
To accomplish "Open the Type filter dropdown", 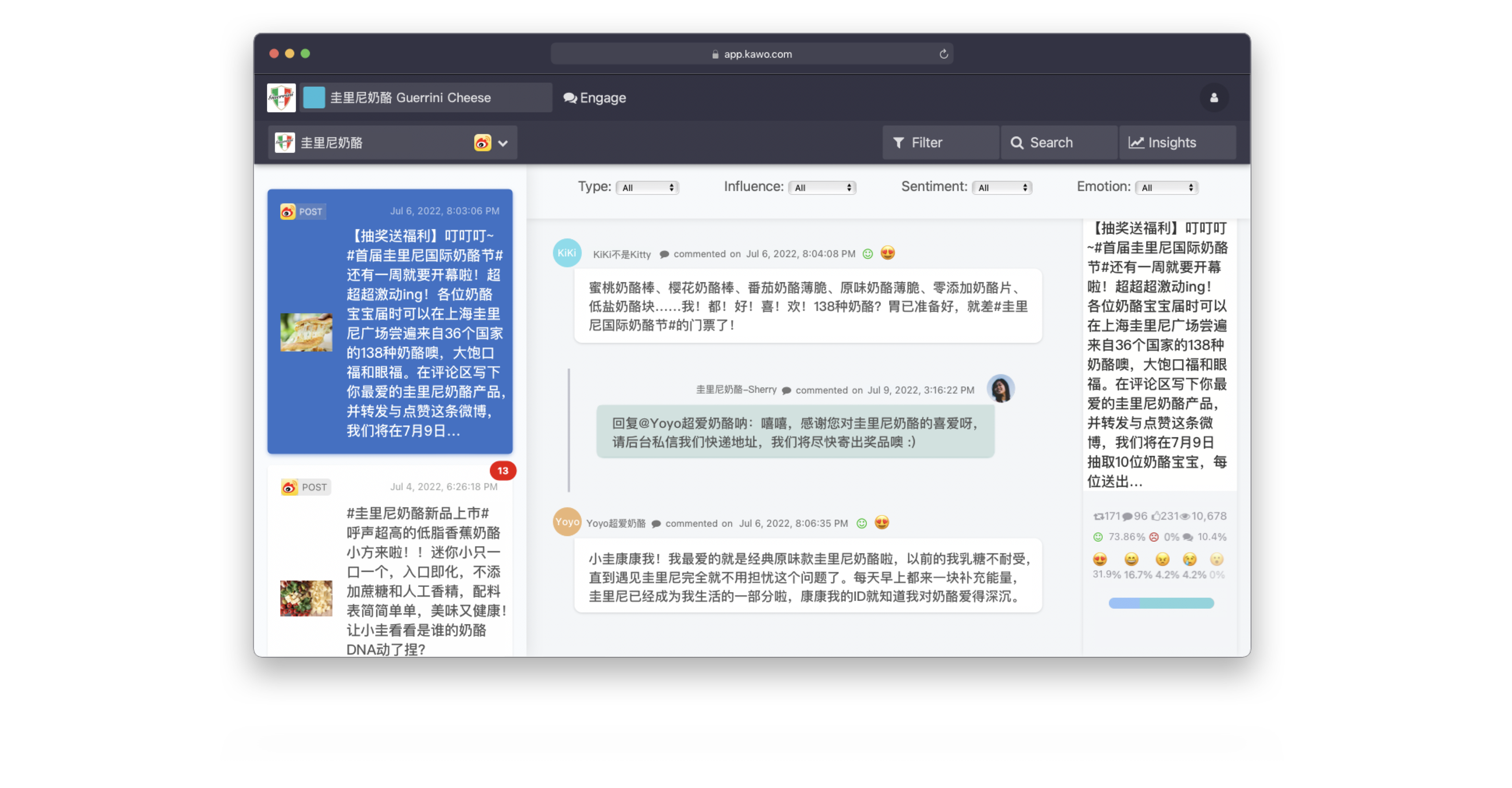I will click(x=647, y=188).
